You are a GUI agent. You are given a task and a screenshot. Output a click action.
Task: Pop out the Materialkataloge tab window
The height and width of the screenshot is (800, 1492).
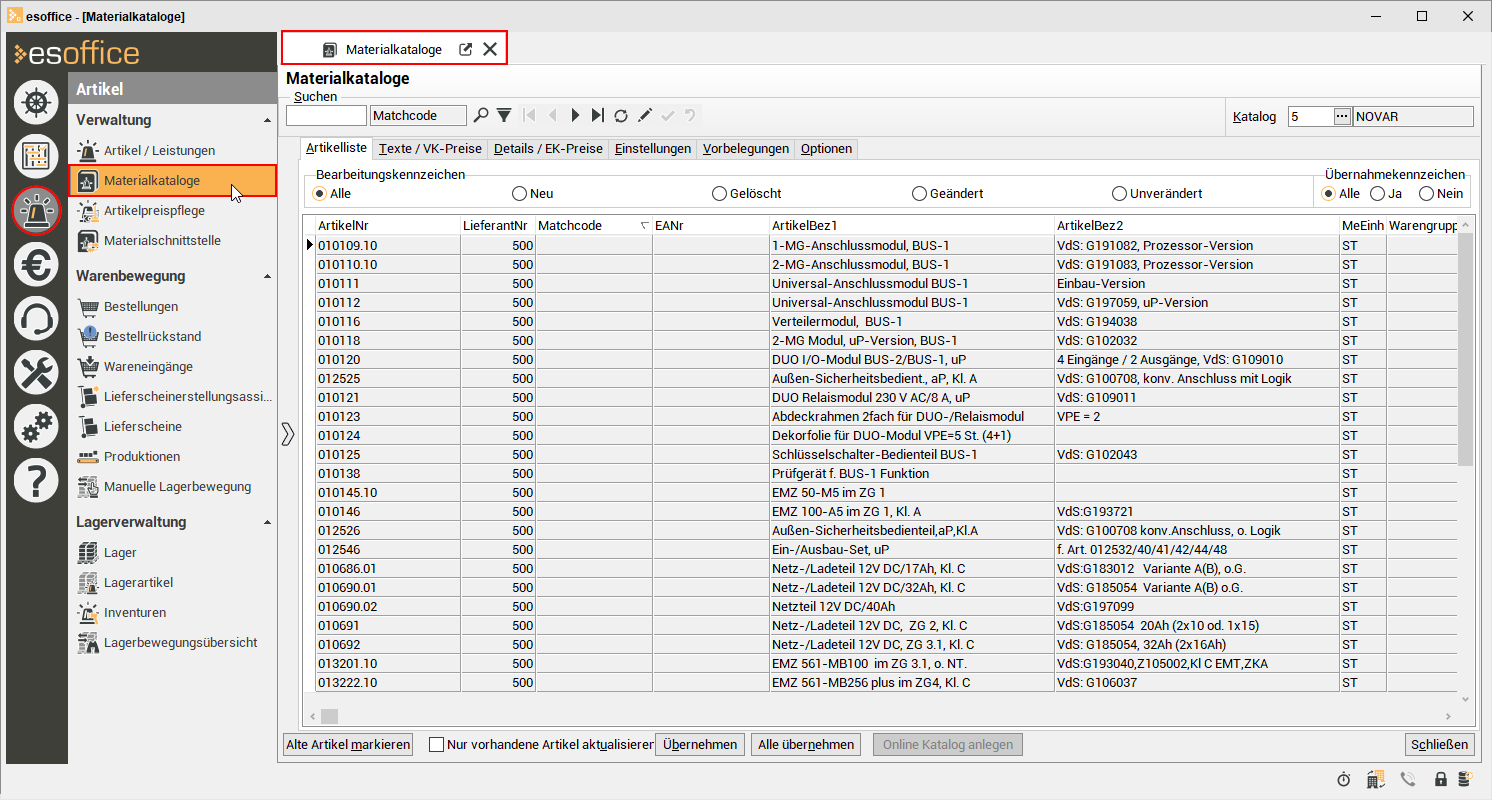click(x=465, y=49)
